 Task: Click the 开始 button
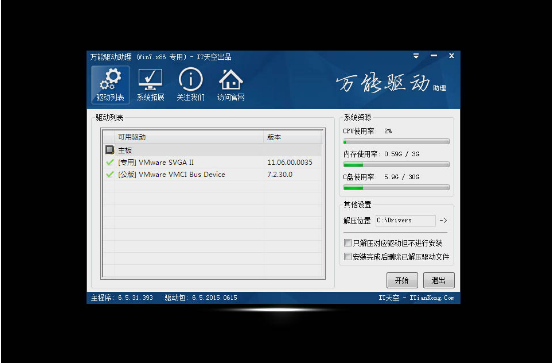point(402,280)
